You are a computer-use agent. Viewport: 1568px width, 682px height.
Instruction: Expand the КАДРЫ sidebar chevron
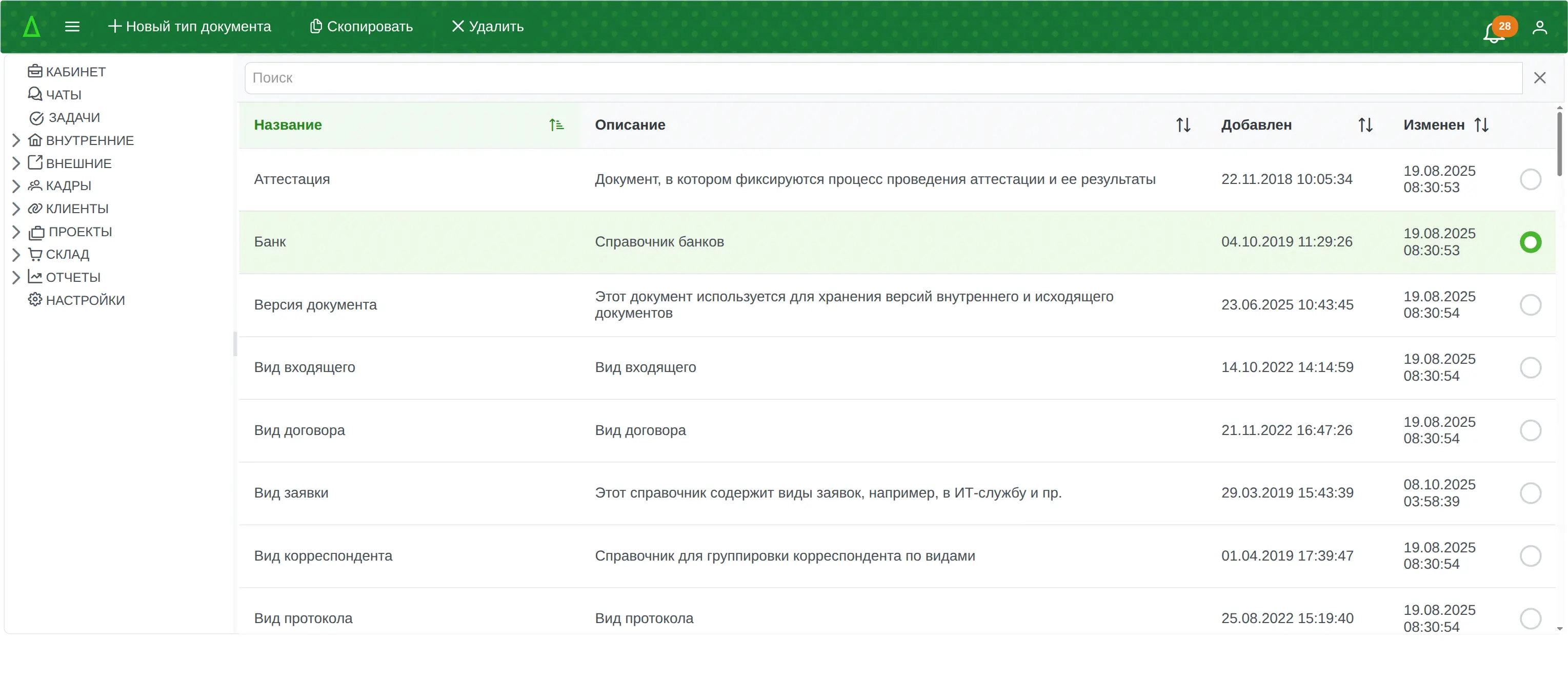coord(16,186)
